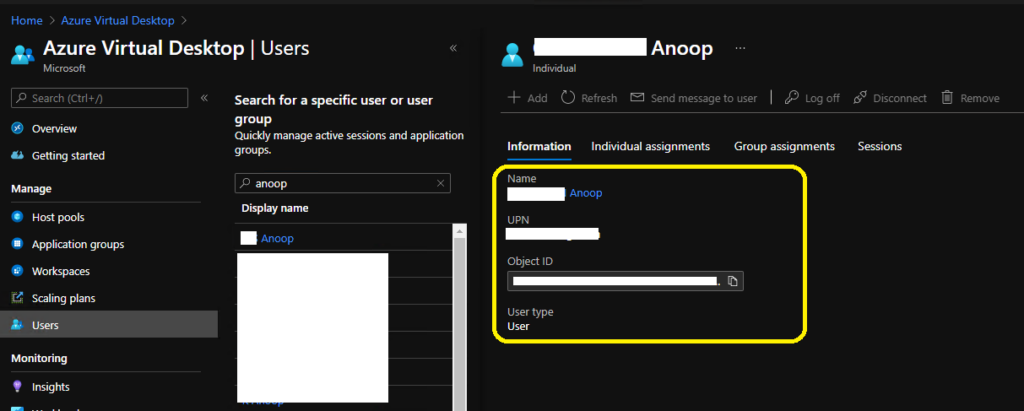Screen dimensions: 1024x411
Task: Open the Overview menu item
Action: (x=54, y=129)
